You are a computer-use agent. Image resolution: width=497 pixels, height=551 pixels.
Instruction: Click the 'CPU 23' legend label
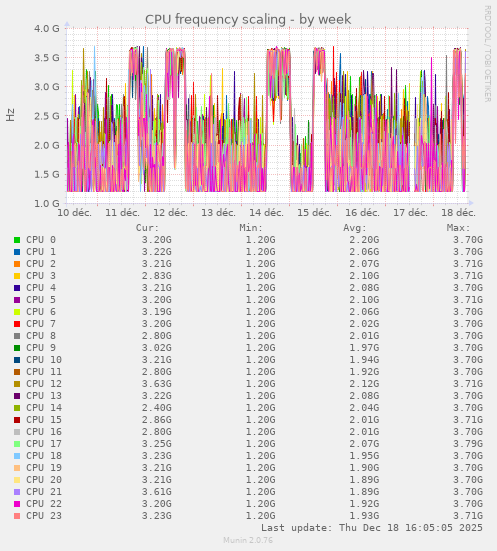44,516
